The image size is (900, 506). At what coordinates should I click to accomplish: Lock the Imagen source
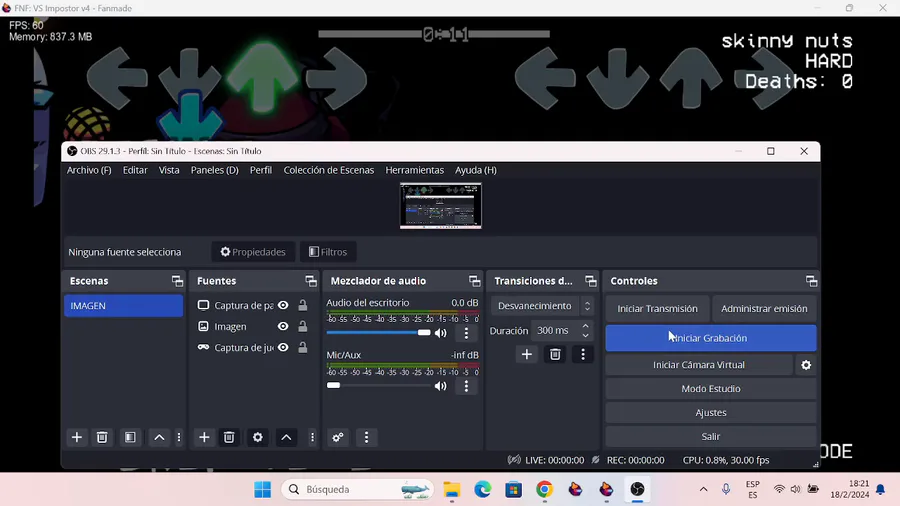(x=302, y=326)
